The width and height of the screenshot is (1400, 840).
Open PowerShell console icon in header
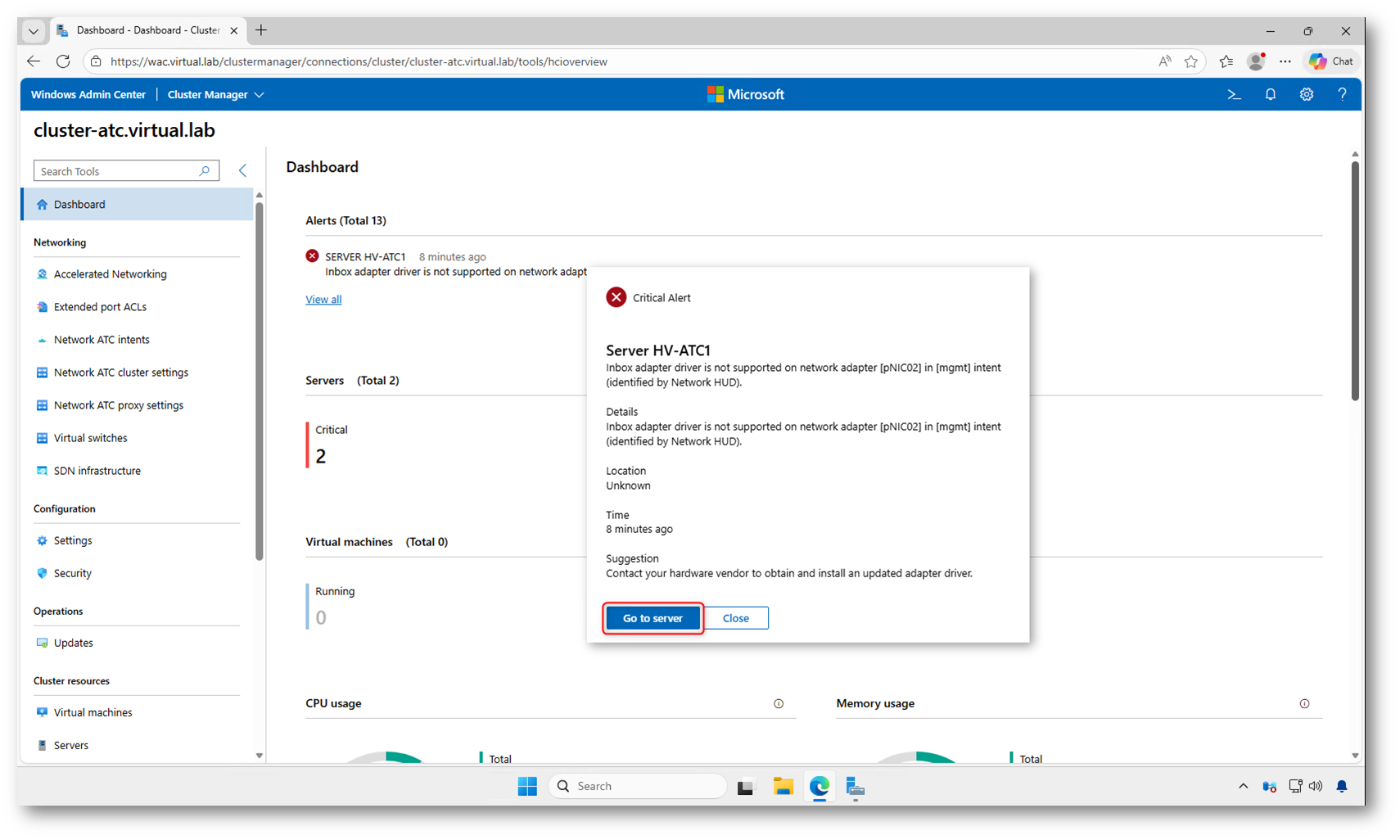(x=1234, y=95)
